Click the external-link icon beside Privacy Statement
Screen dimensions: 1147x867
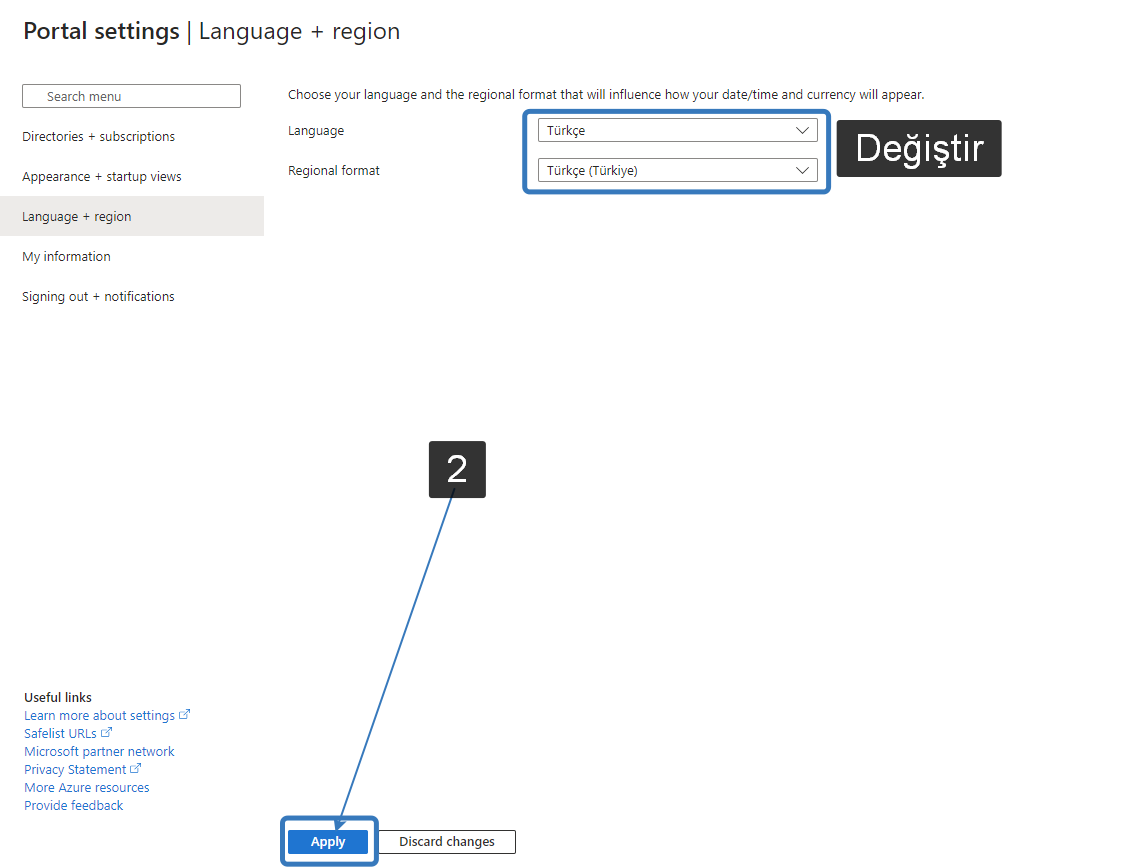point(135,768)
